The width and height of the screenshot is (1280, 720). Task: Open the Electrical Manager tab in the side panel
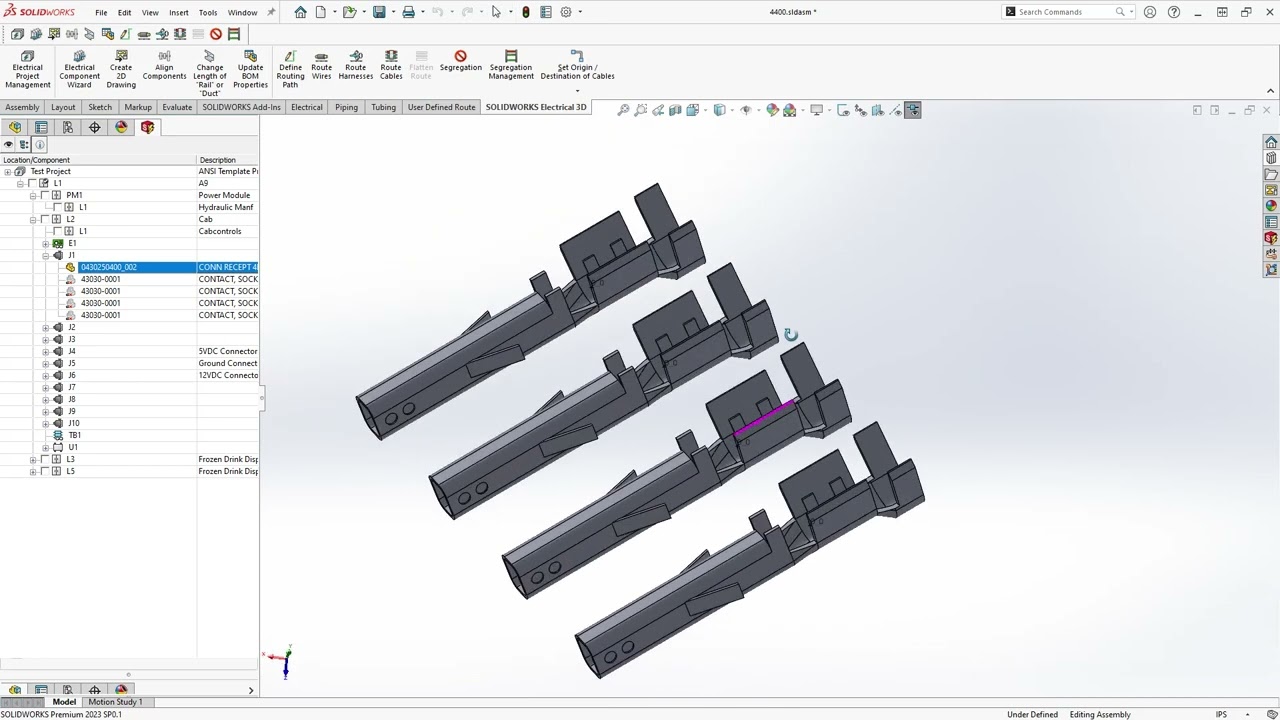[148, 127]
